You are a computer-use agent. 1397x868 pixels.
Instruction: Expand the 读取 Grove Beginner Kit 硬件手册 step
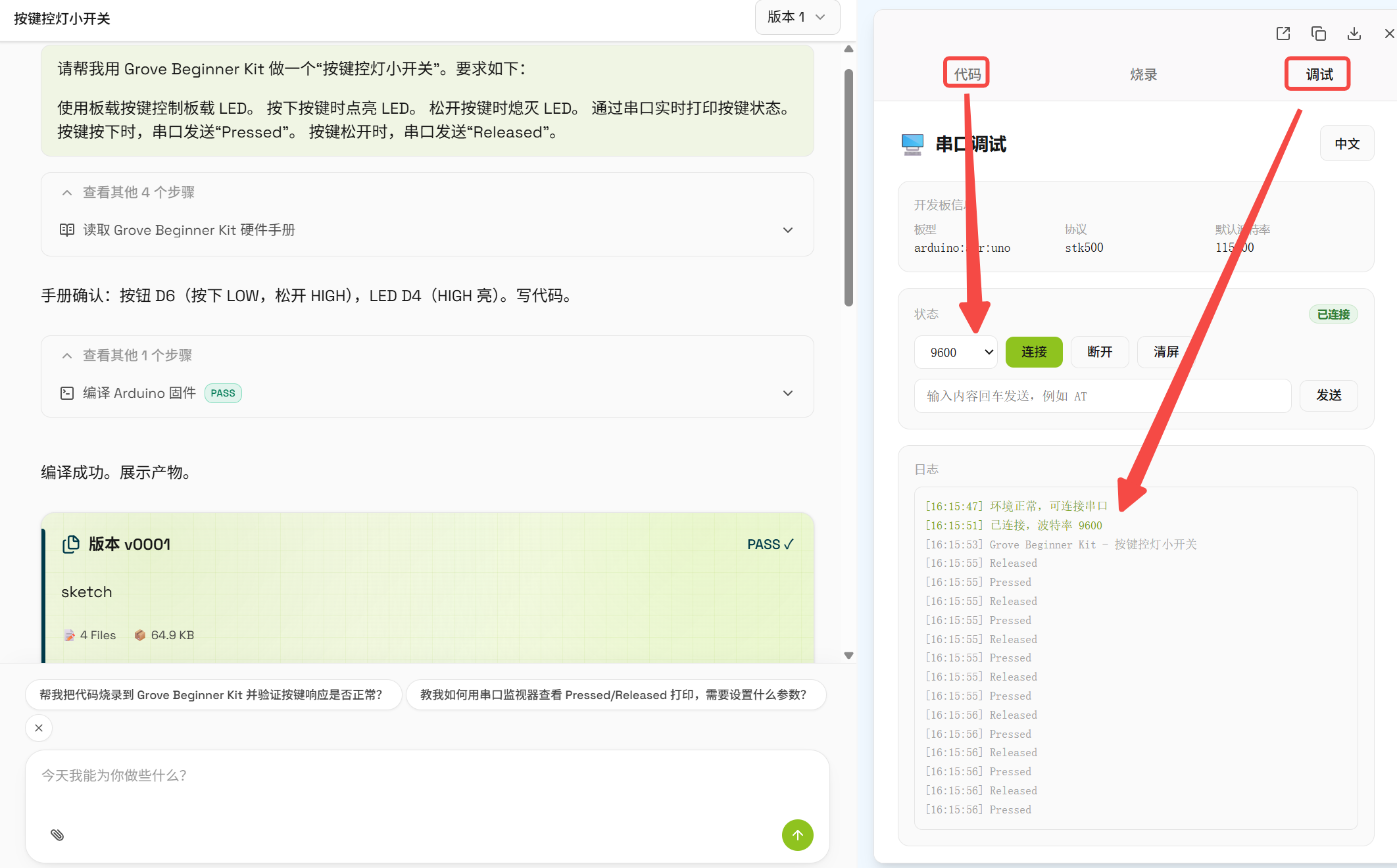[427, 229]
